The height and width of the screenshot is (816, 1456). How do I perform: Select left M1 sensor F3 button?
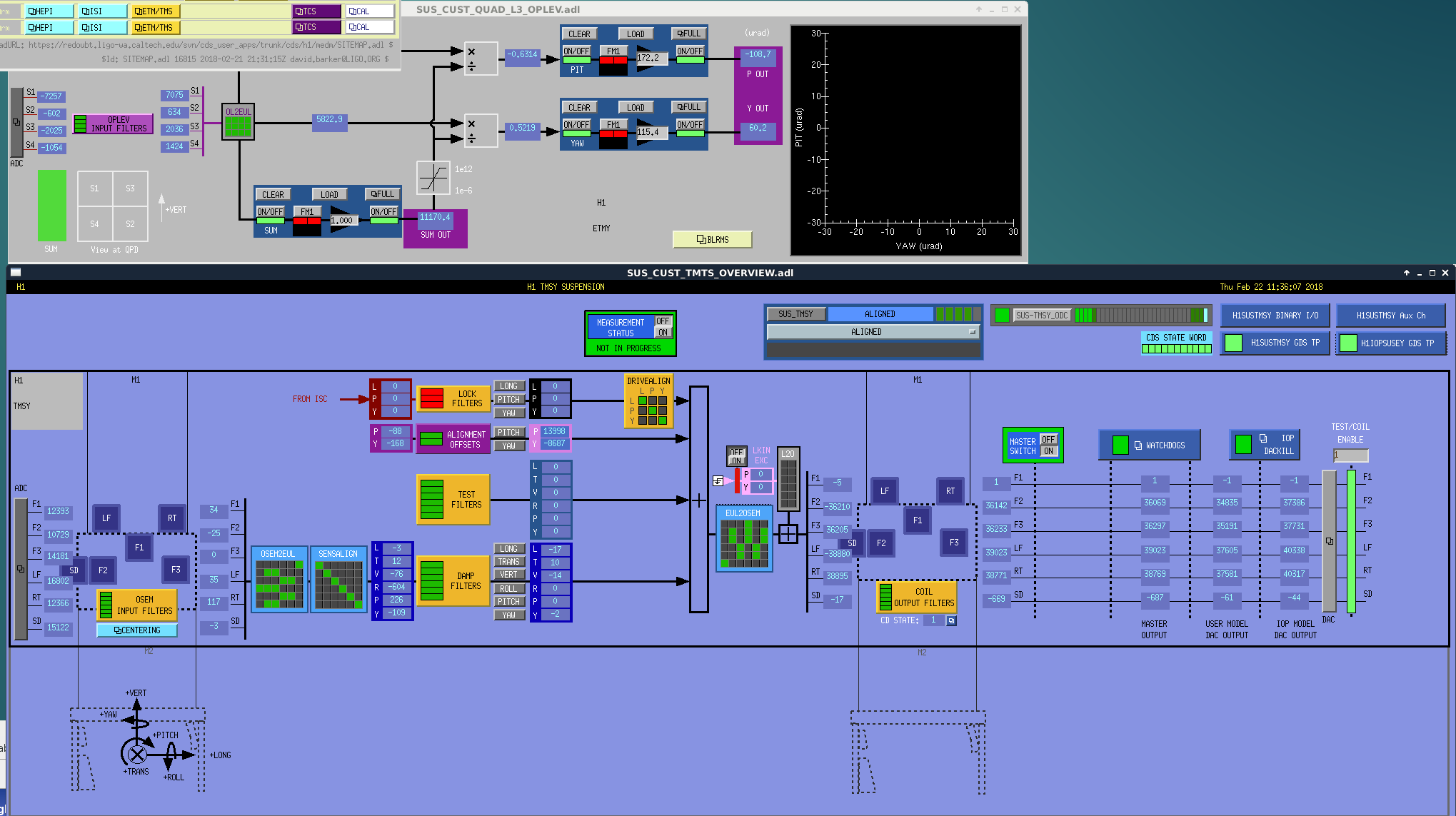pyautogui.click(x=176, y=570)
